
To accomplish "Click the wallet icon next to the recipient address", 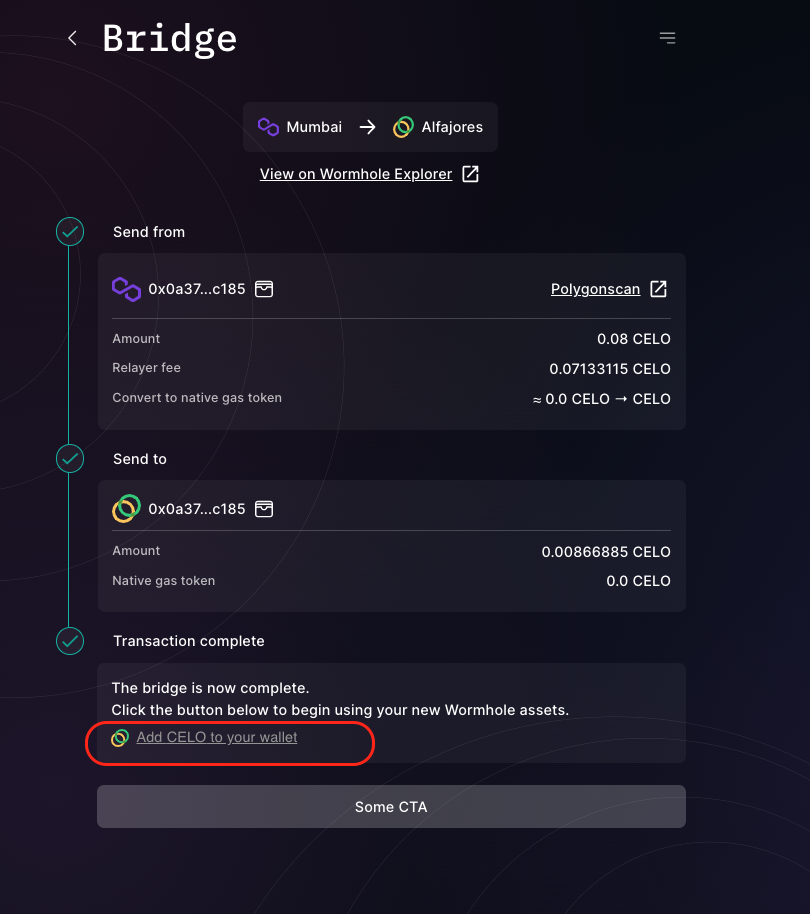I will [264, 508].
